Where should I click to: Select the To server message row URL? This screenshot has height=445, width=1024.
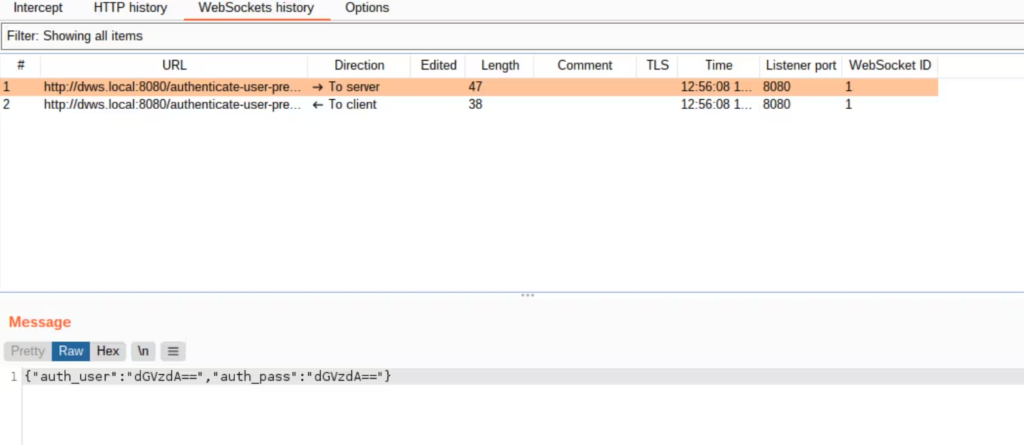click(x=173, y=87)
